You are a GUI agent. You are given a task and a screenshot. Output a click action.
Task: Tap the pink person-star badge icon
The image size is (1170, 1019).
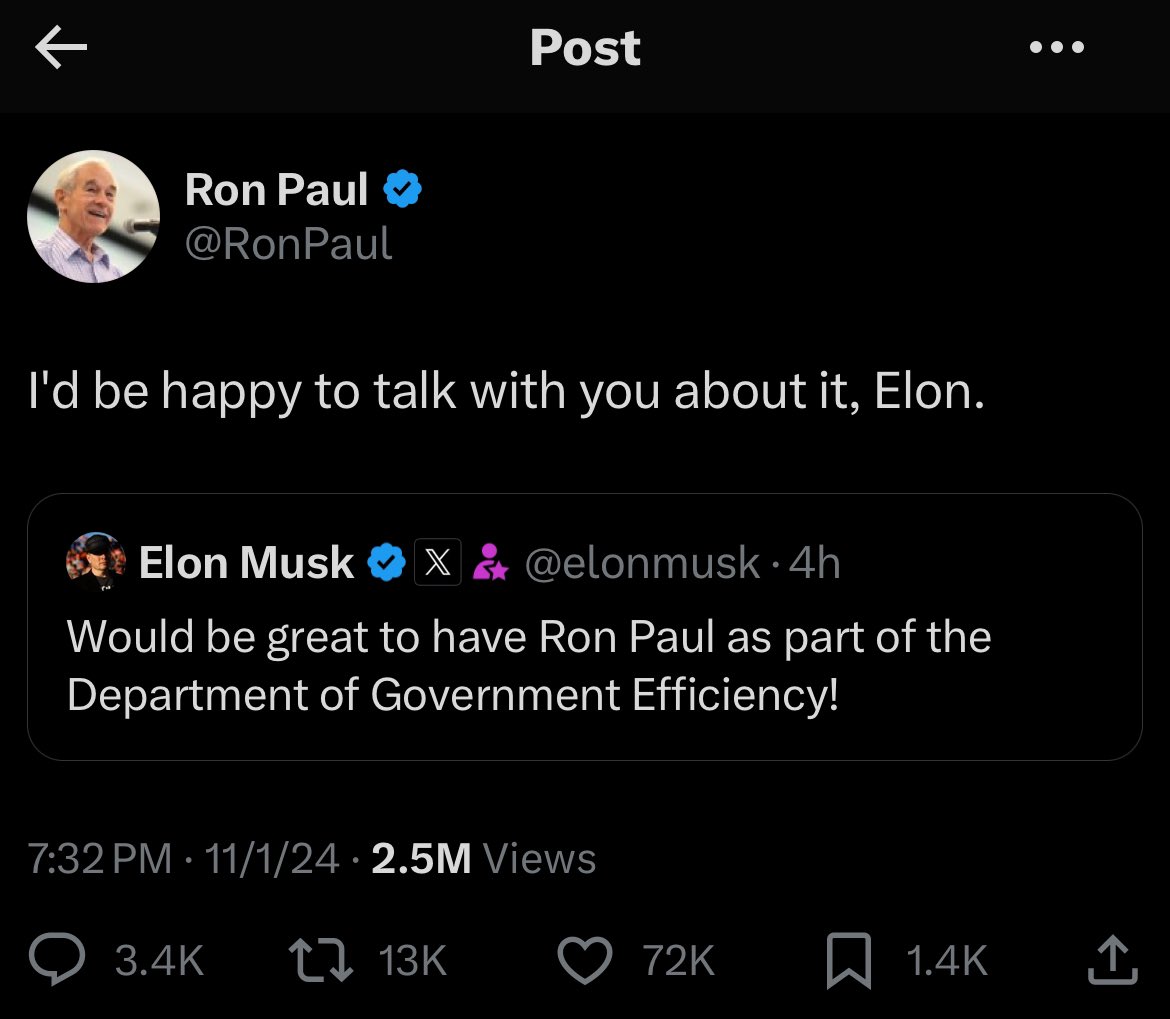[x=490, y=563]
